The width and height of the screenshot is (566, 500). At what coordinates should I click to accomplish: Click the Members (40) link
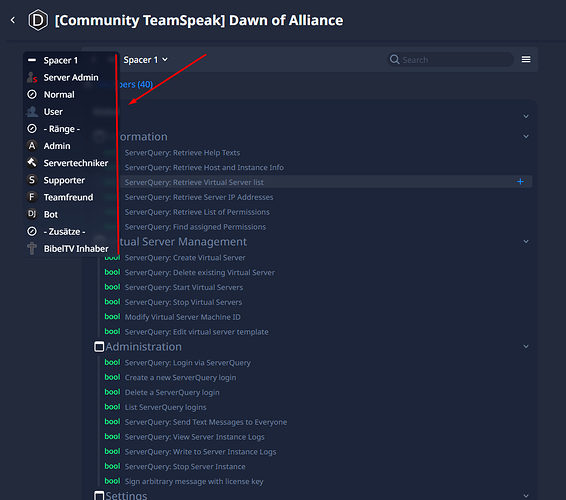126,84
